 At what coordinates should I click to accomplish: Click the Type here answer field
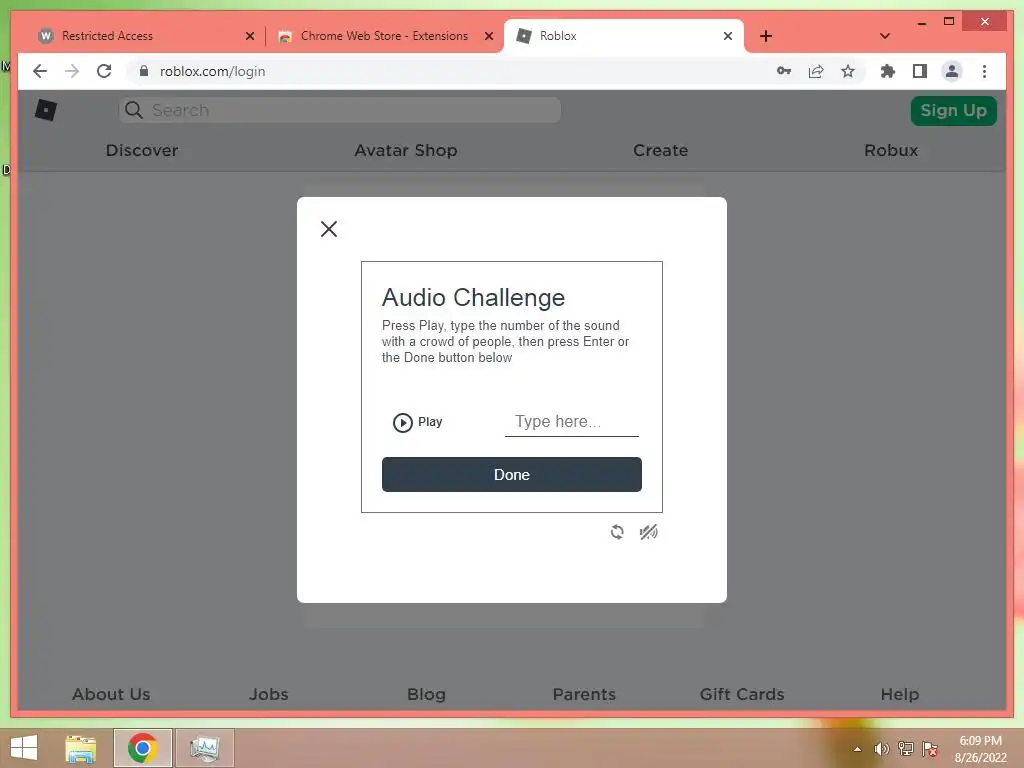pos(571,422)
